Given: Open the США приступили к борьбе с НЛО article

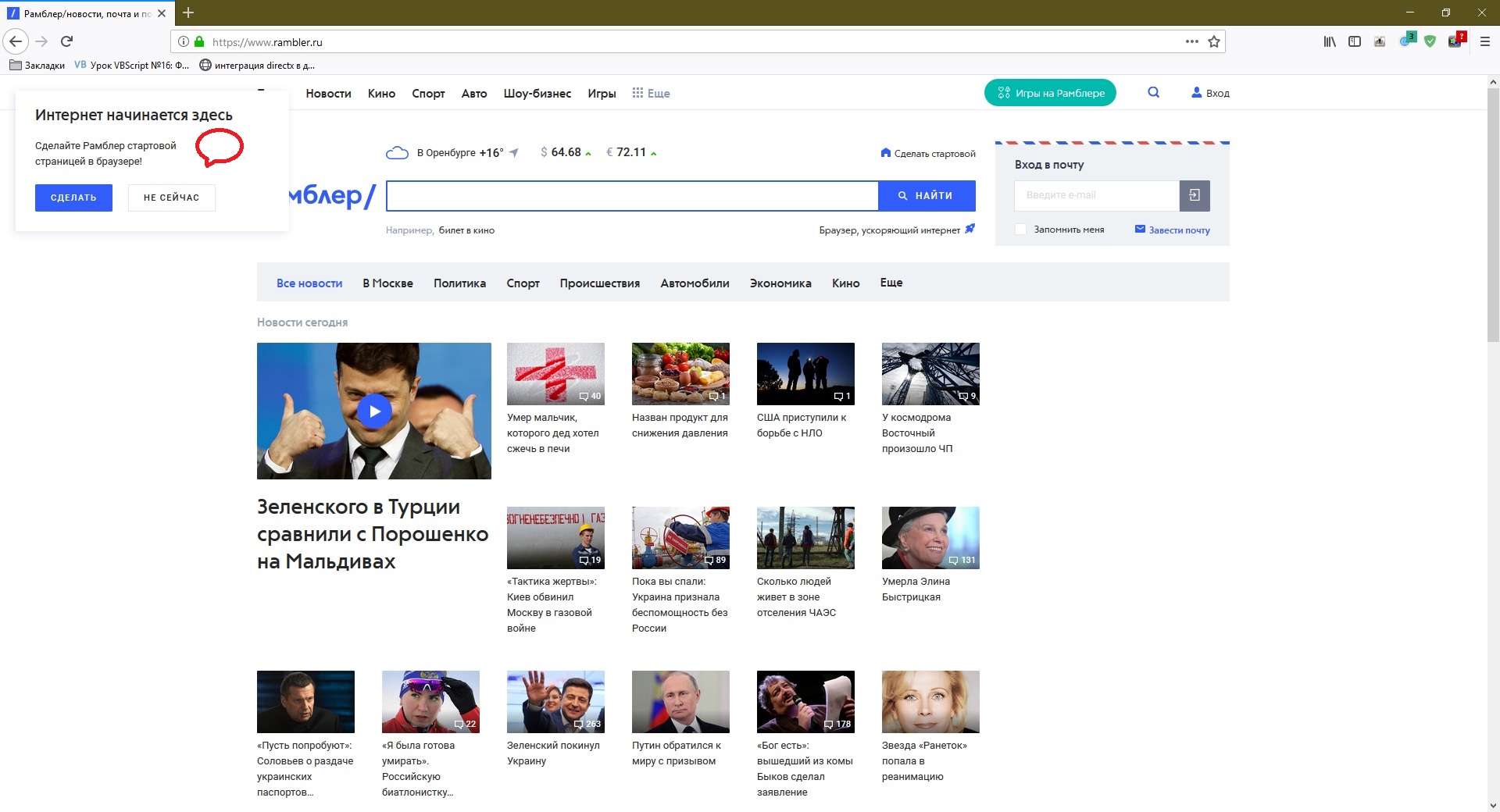Looking at the screenshot, I should click(x=802, y=425).
